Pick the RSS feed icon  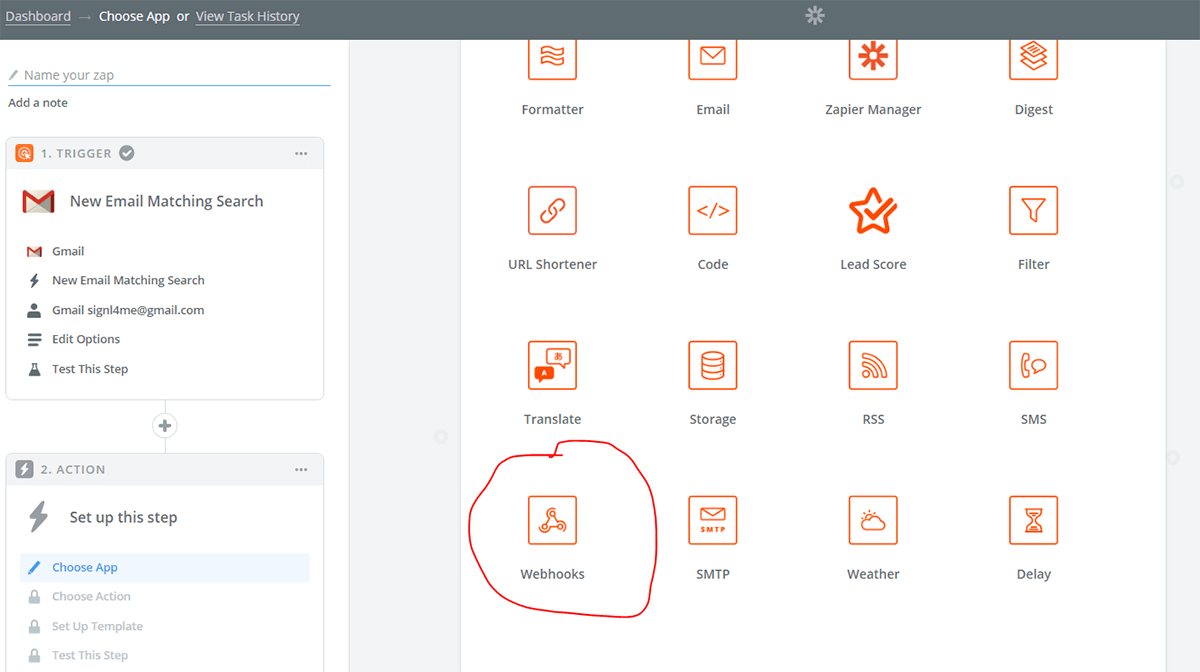tap(873, 365)
